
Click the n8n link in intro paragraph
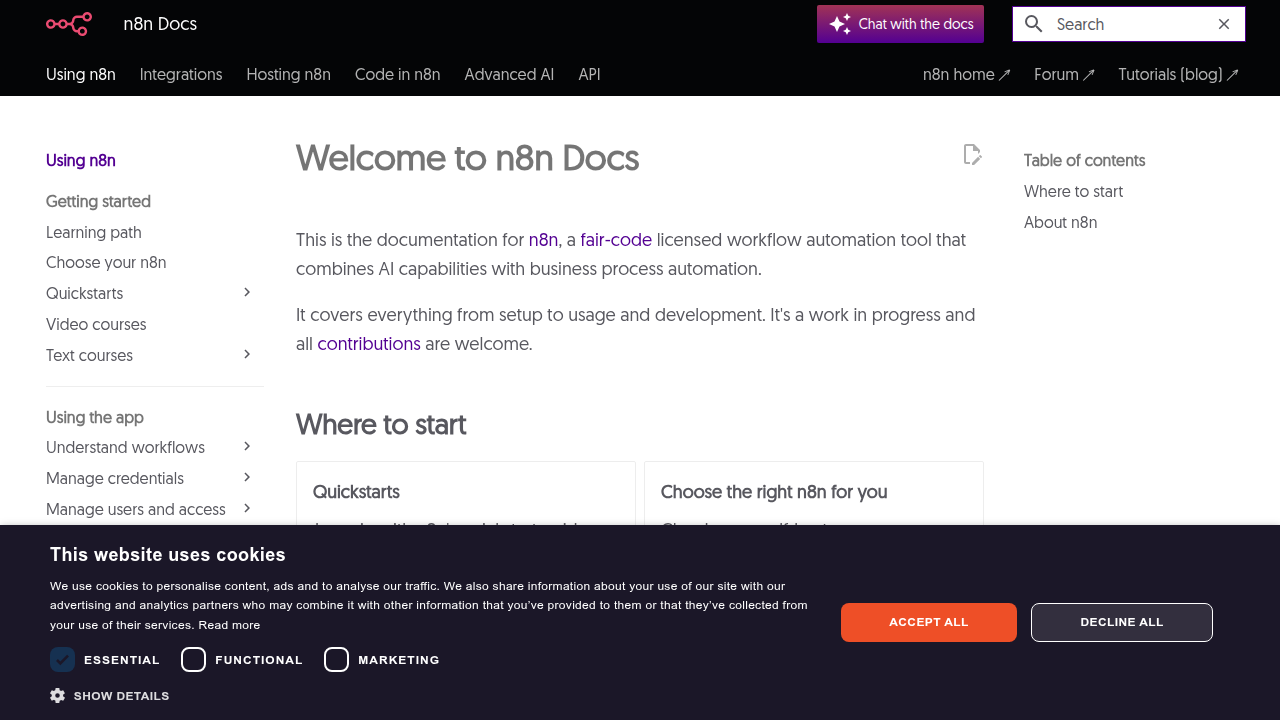click(x=543, y=240)
